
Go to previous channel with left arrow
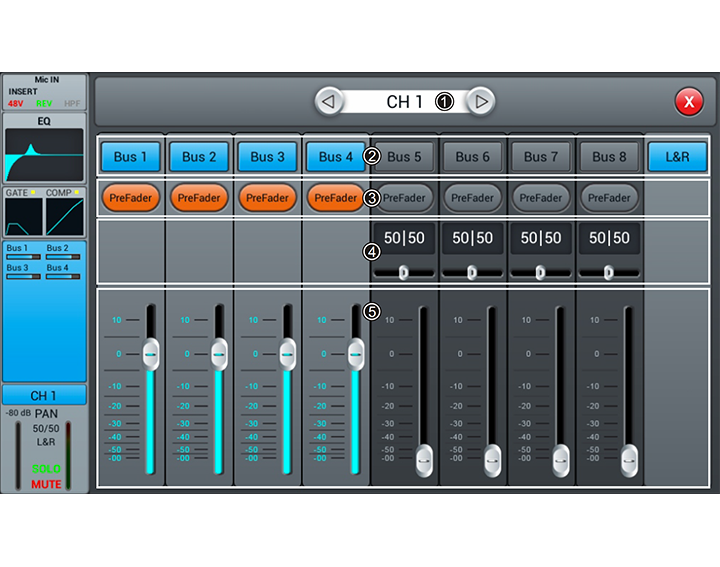click(x=328, y=102)
